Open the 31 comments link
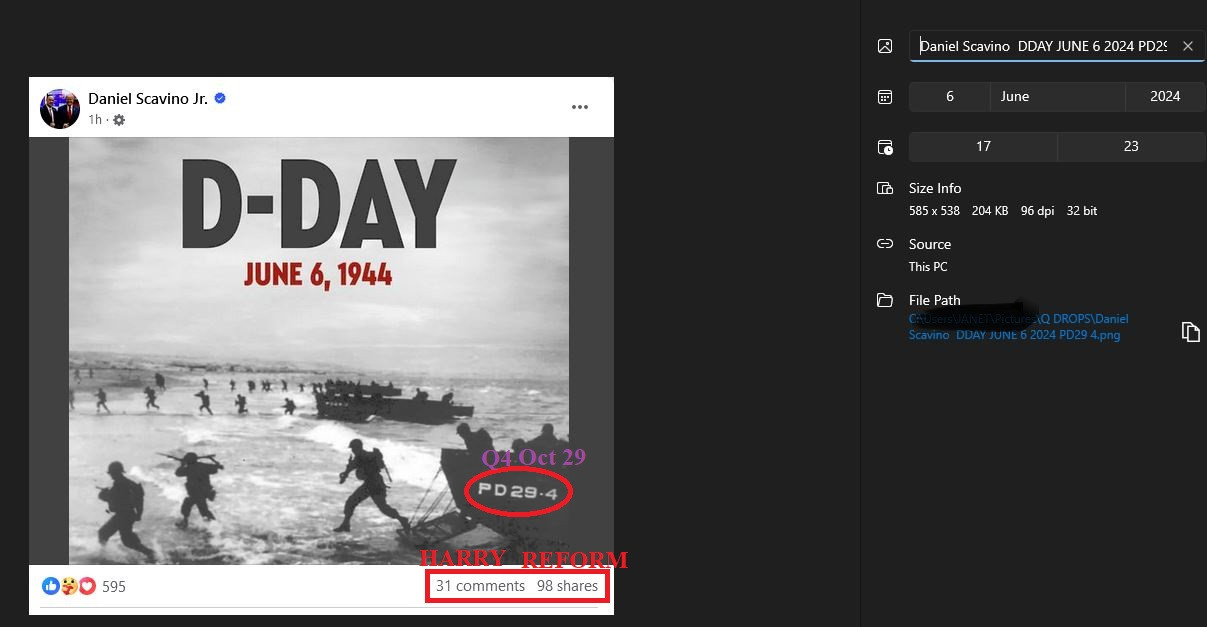Screen dimensions: 1207x627 [x=480, y=586]
